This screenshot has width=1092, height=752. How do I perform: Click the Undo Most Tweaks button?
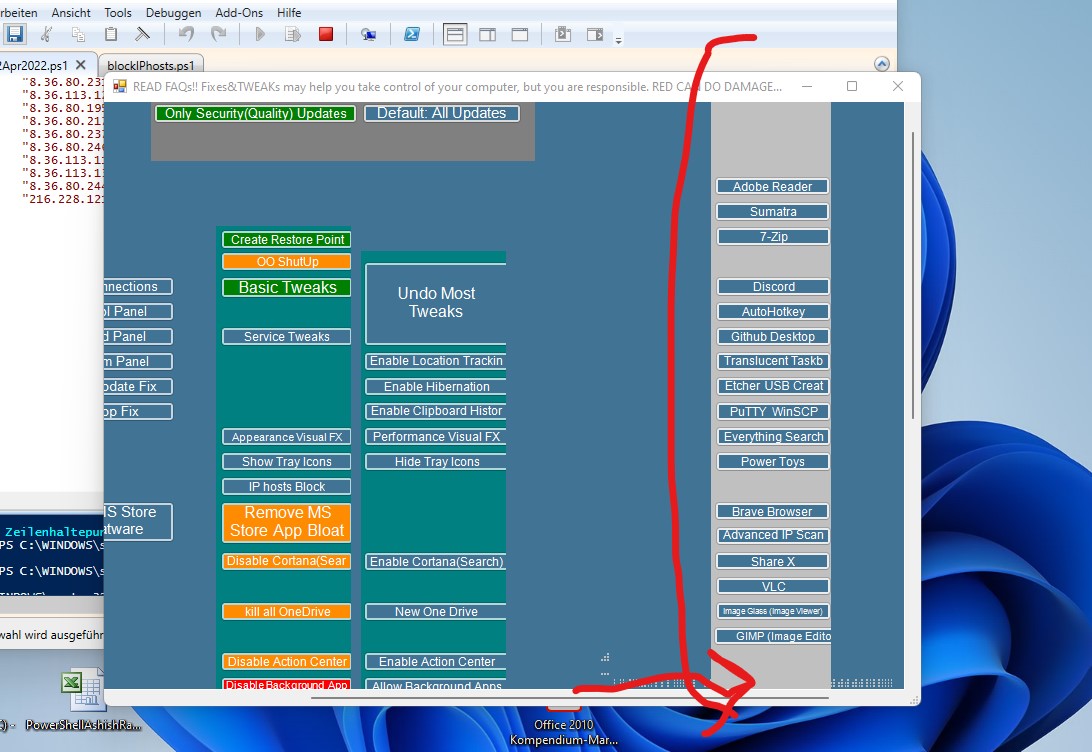(436, 303)
